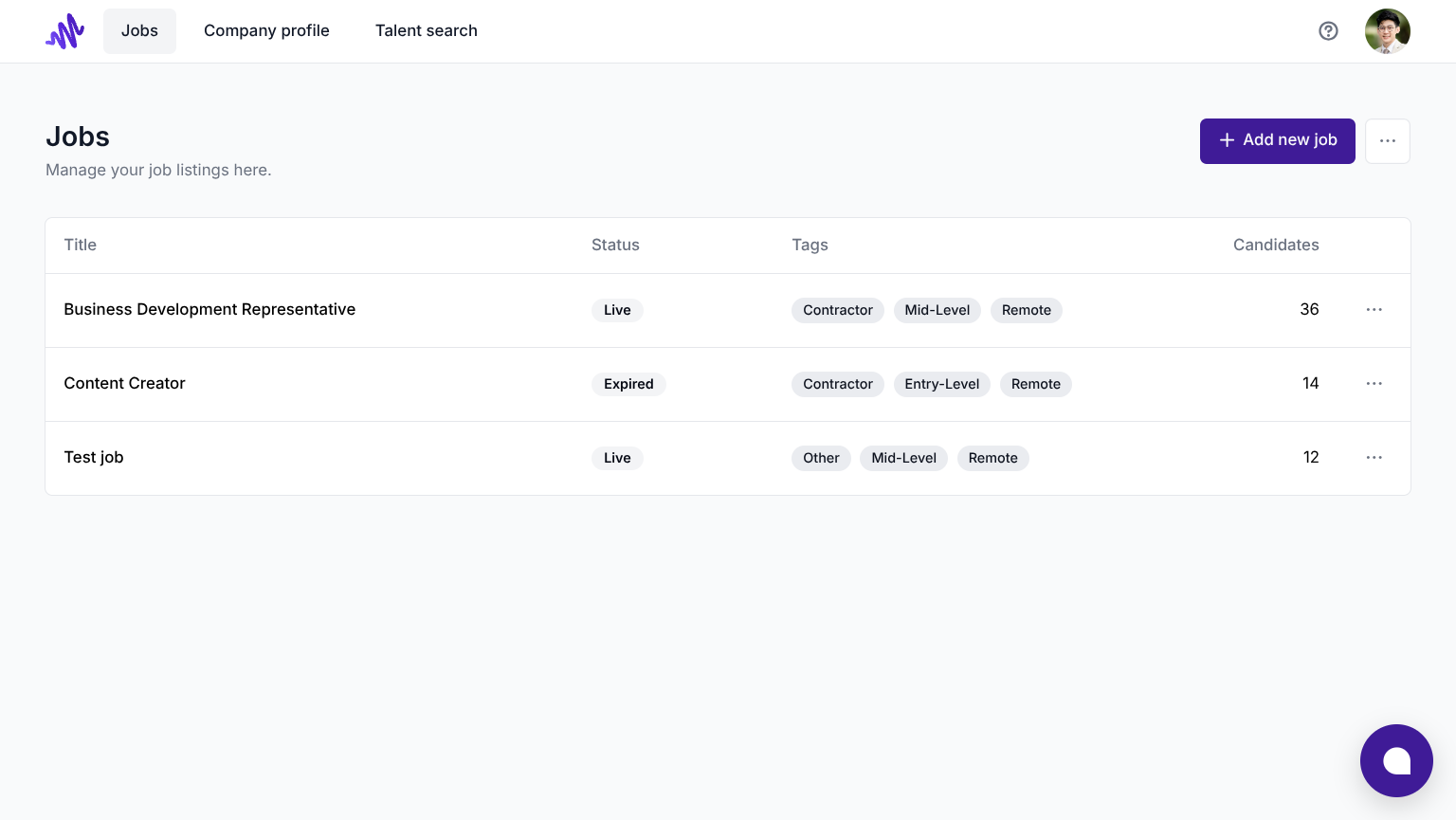Click Contractor tag on Business Development row
Image resolution: width=1456 pixels, height=820 pixels.
tap(838, 310)
